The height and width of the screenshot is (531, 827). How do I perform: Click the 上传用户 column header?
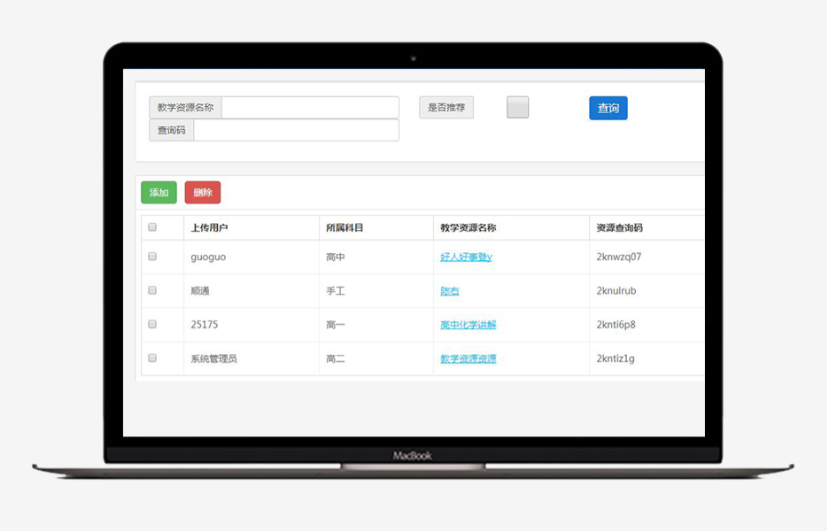[209, 228]
